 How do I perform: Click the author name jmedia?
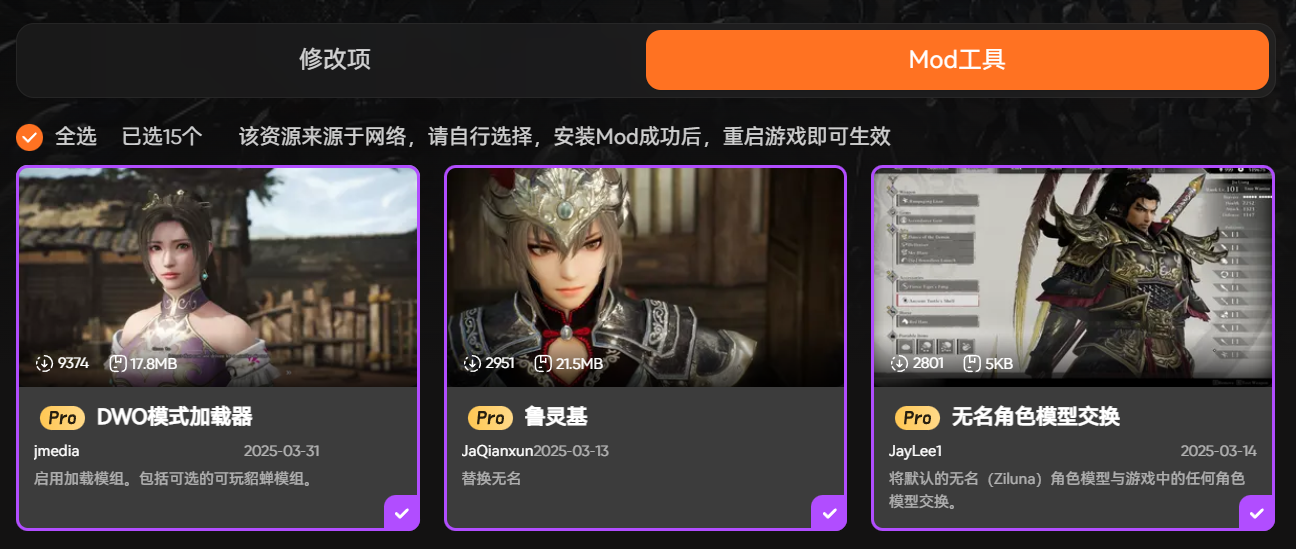click(x=57, y=451)
